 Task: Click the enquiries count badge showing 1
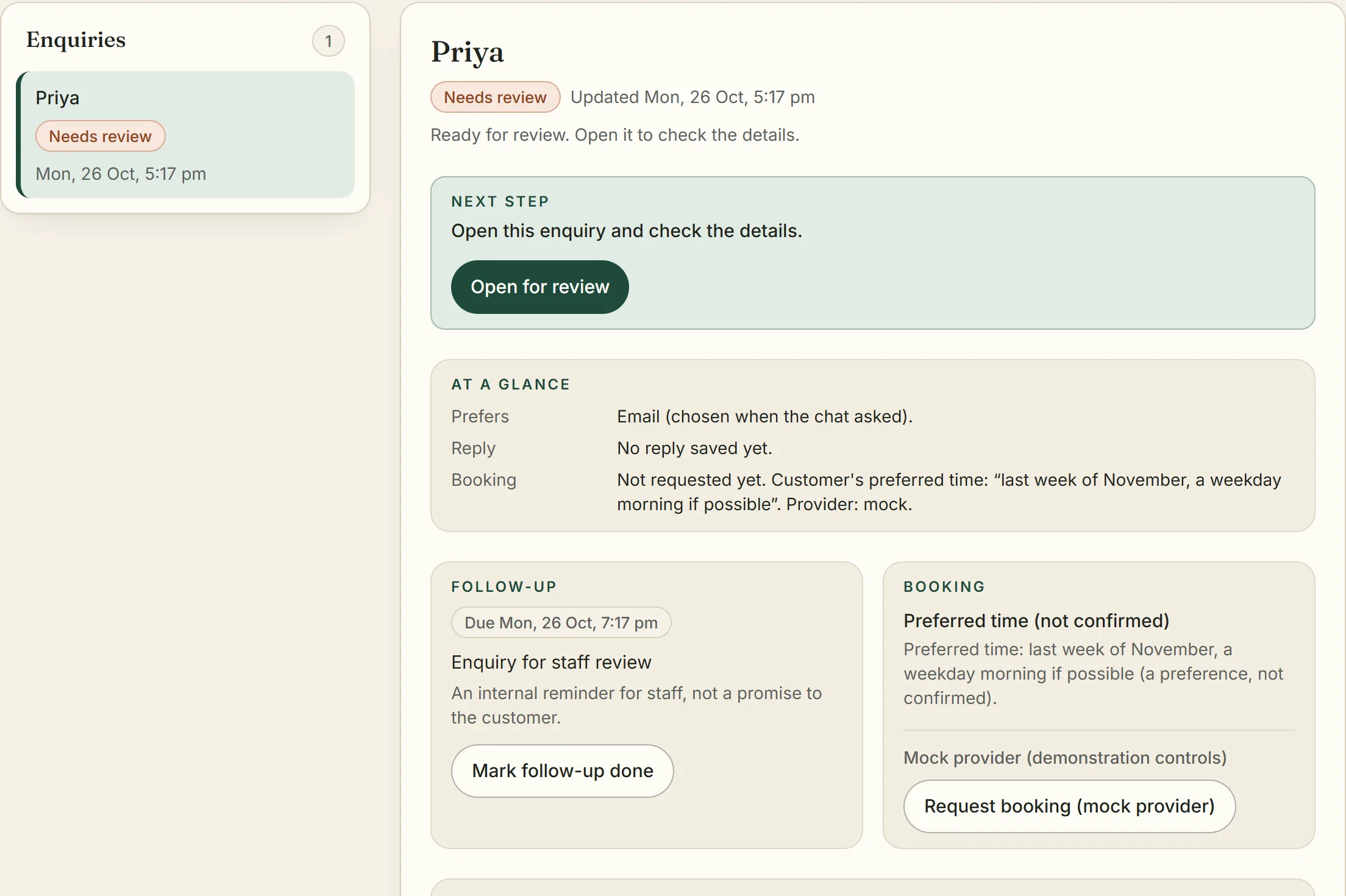point(329,41)
